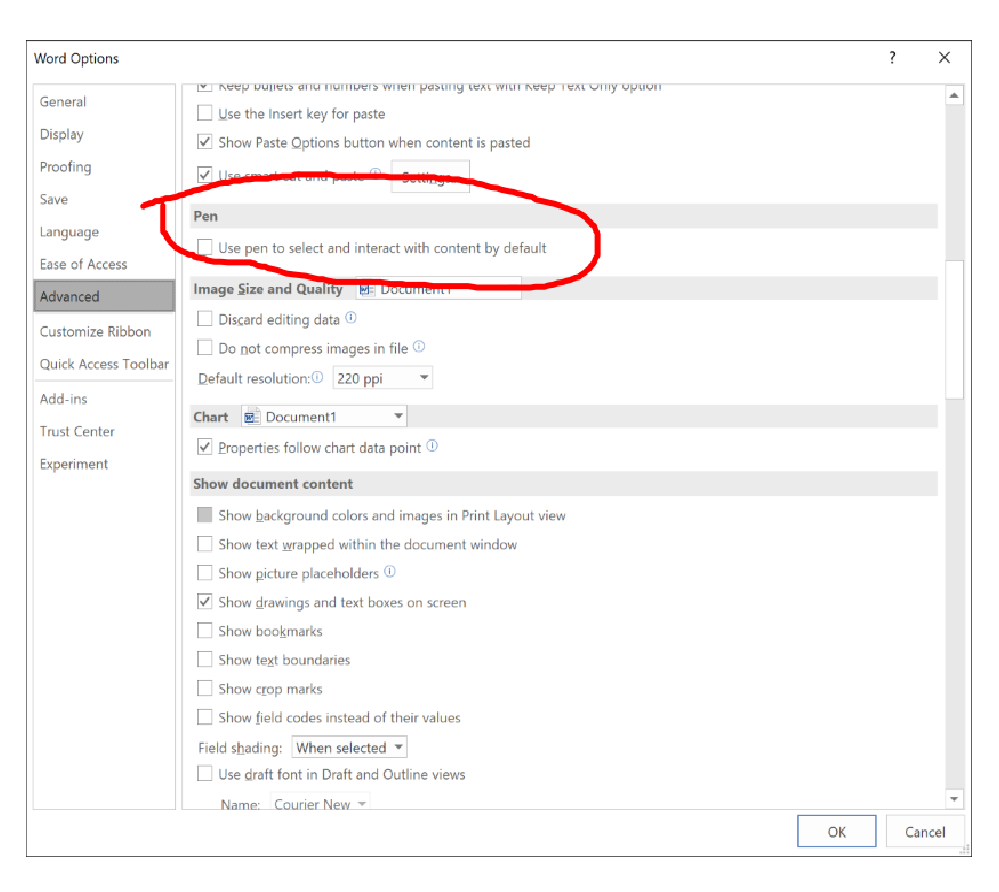Uncheck Show drawings and text boxes on screen
Viewport: 999px width, 892px height.
[205, 601]
